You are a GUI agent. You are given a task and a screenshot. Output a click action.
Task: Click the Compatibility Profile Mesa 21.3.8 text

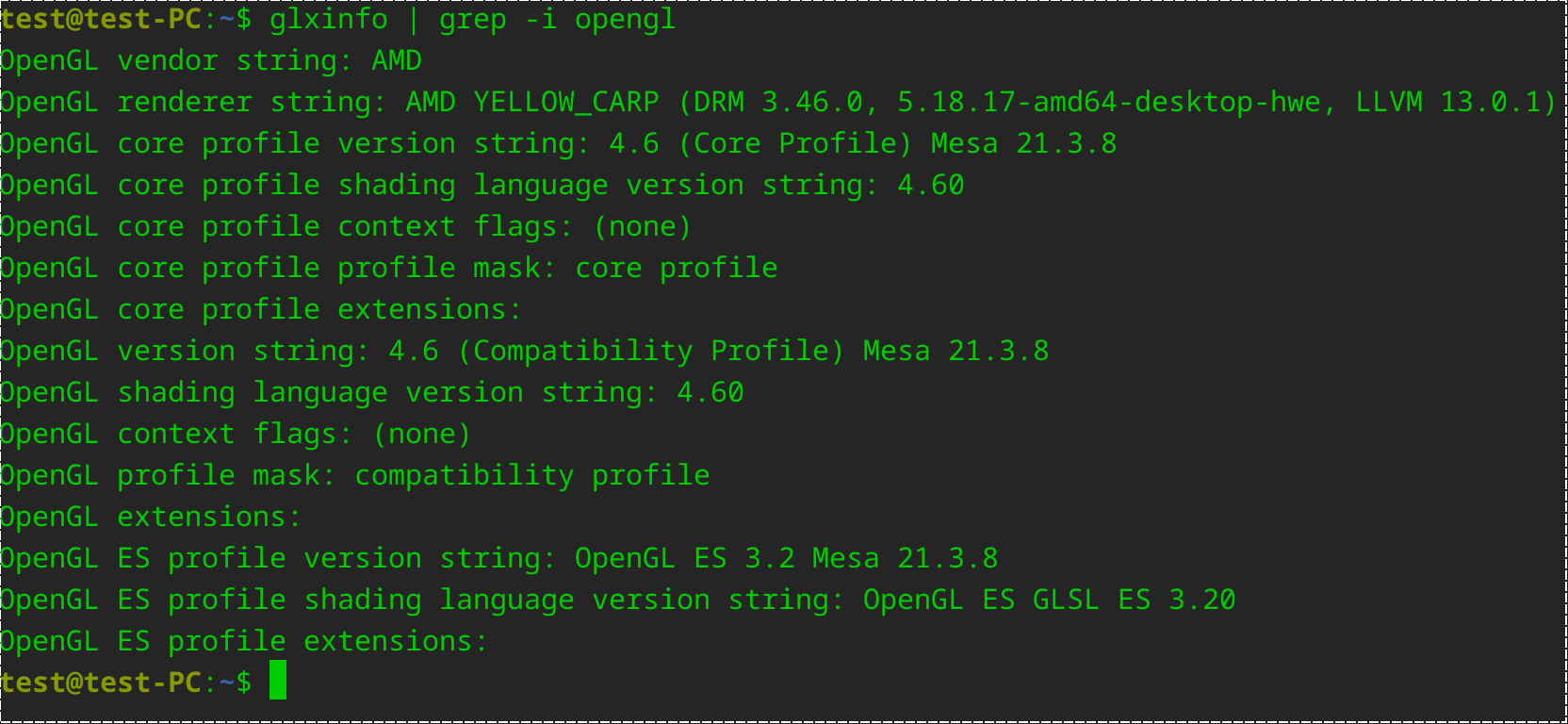[753, 351]
